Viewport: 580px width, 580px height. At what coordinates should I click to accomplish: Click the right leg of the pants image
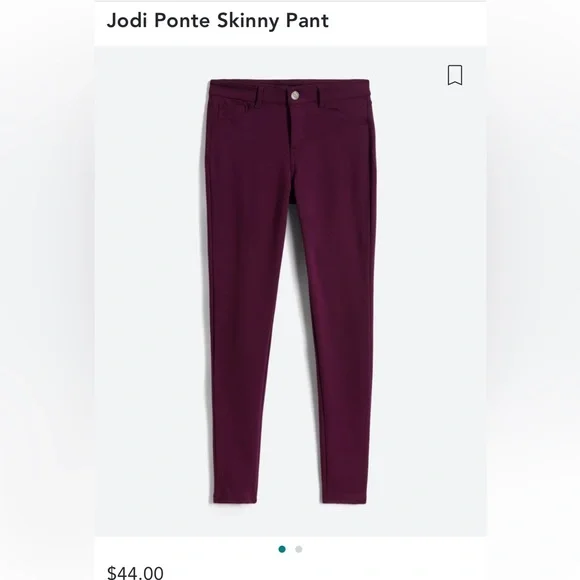pos(337,333)
